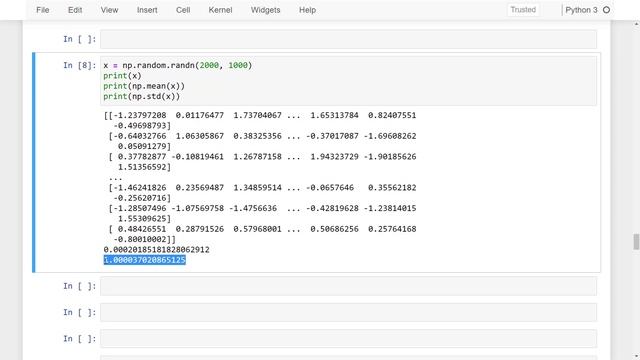Open the Help menu
The image size is (640, 360).
tap(307, 10)
